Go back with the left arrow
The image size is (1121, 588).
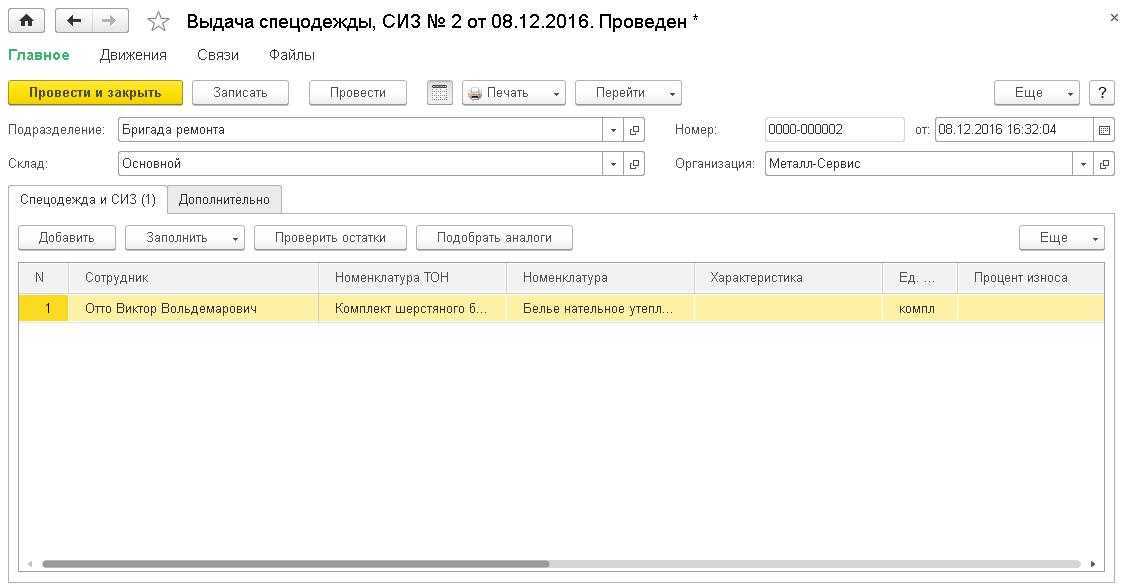click(x=74, y=21)
